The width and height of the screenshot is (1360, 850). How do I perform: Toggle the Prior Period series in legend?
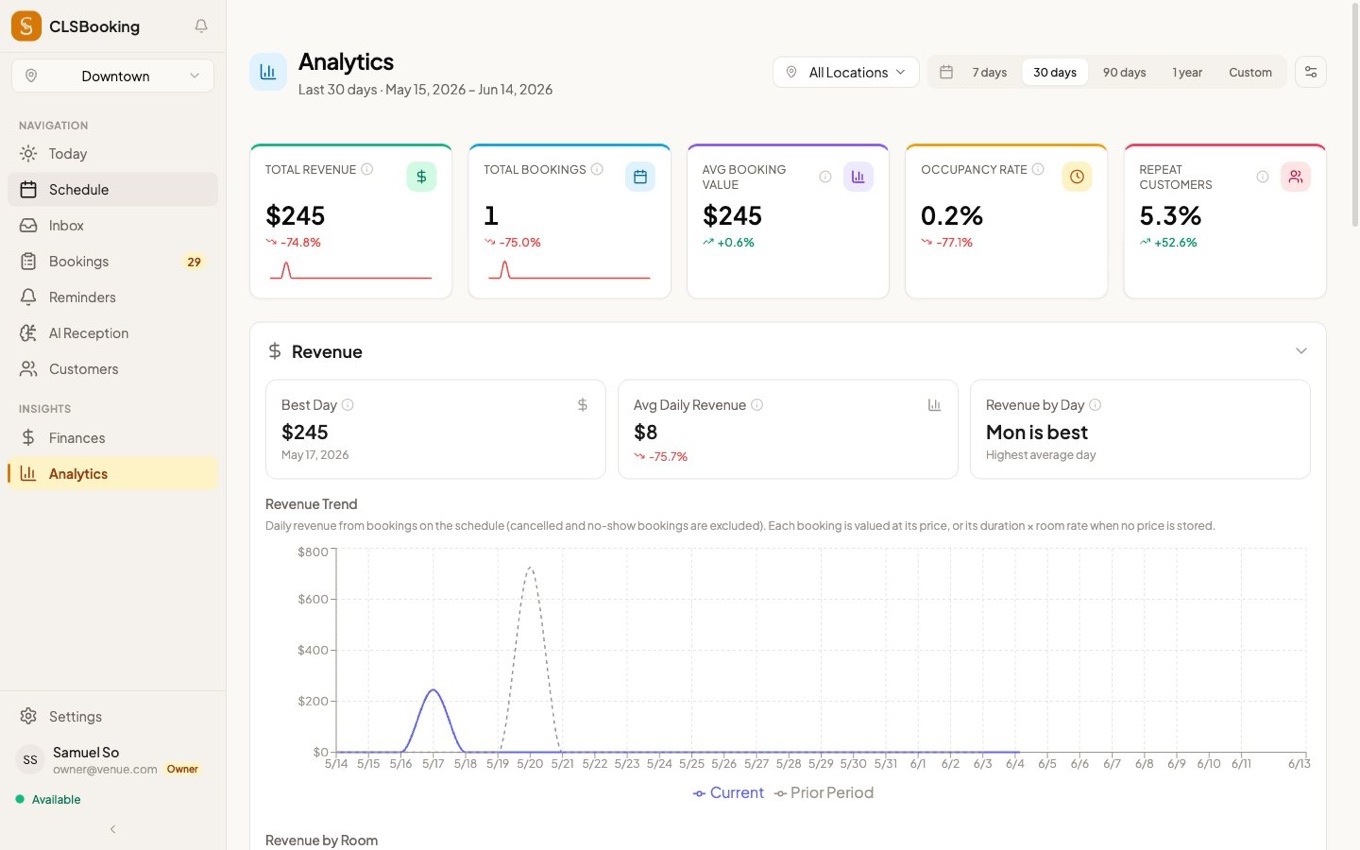(824, 793)
